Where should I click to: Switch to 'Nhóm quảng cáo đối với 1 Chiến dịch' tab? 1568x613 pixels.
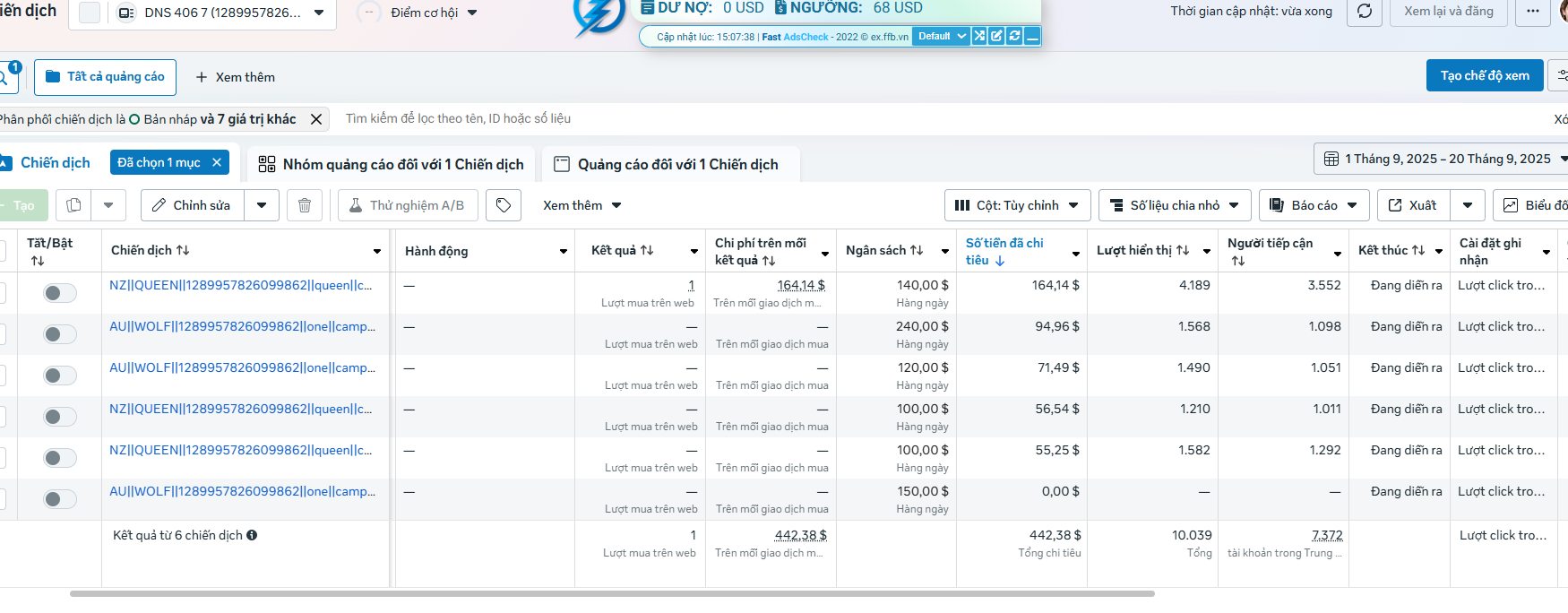coord(392,165)
